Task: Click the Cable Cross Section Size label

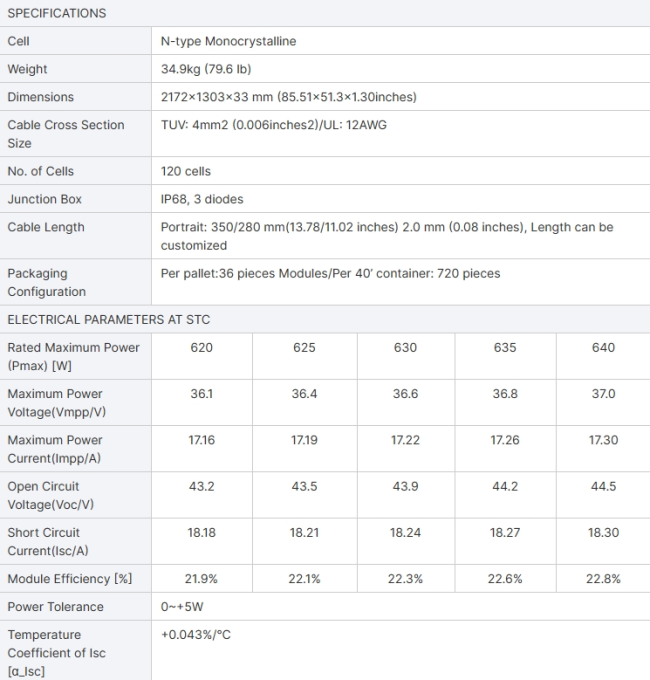Action: tap(66, 134)
